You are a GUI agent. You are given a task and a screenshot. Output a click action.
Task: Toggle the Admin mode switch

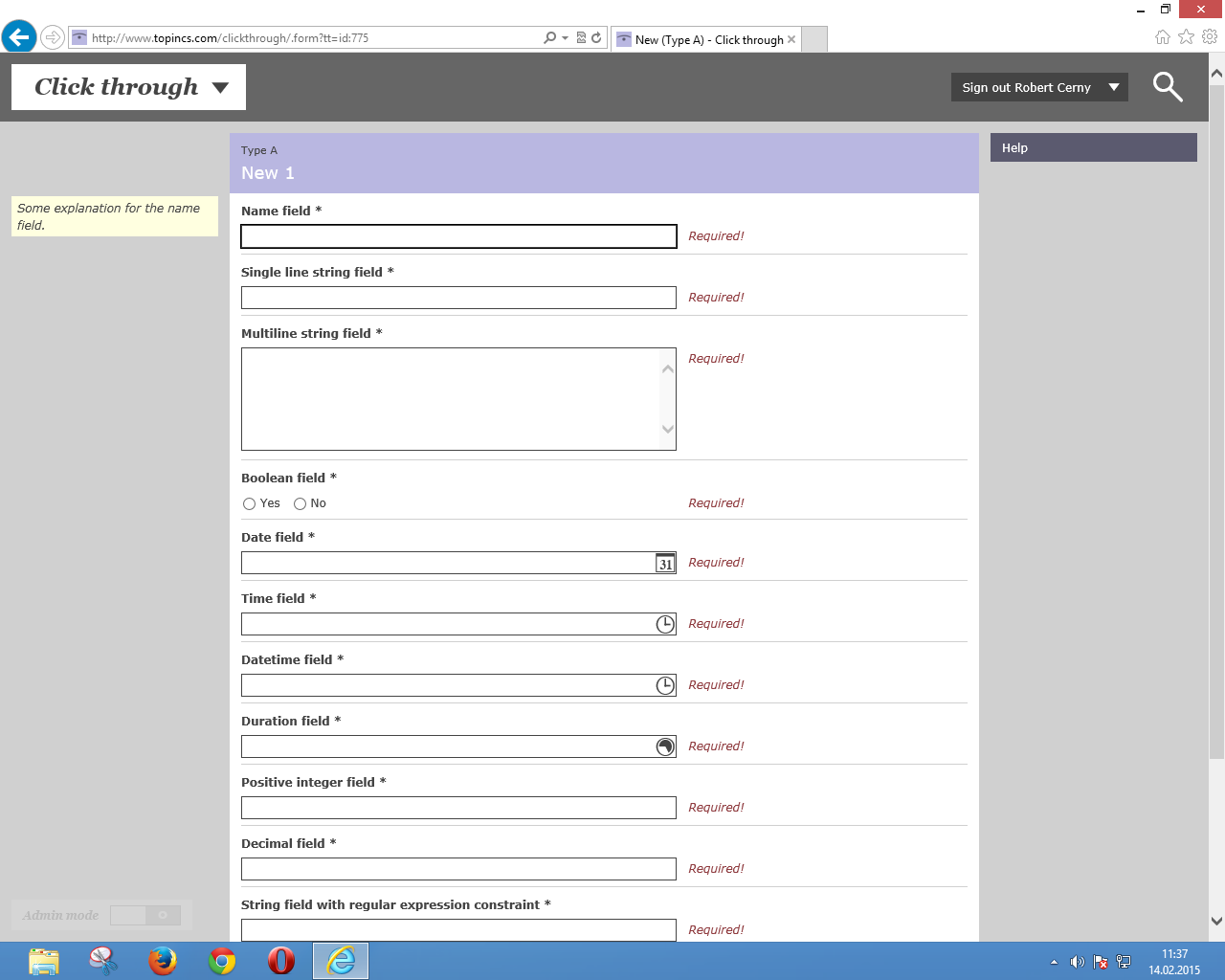(145, 916)
